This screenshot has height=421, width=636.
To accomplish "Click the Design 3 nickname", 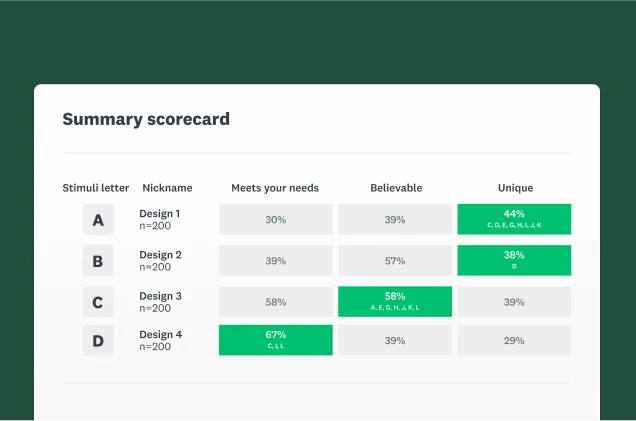I will (160, 296).
